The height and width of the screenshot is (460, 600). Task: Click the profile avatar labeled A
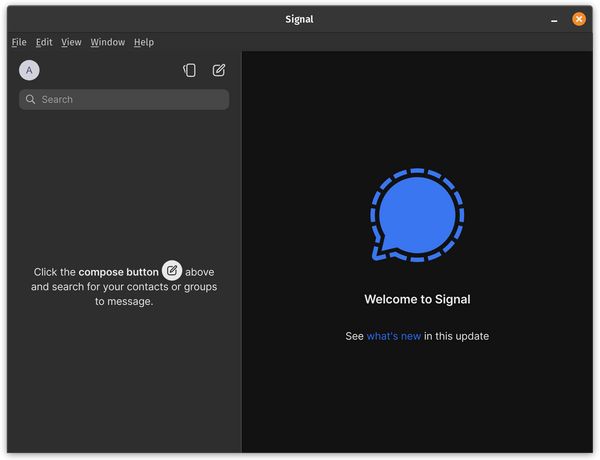click(x=29, y=70)
